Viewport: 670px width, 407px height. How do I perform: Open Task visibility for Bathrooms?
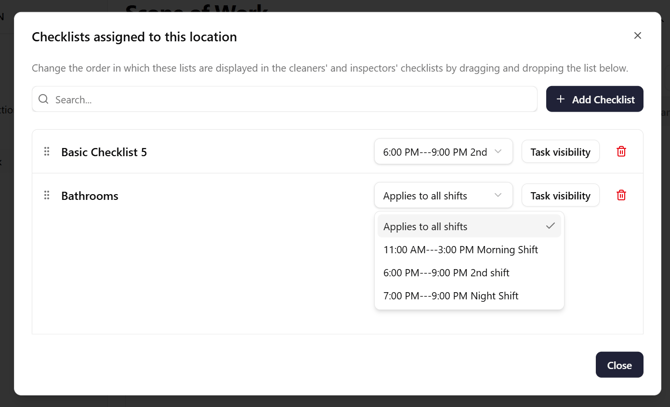pyautogui.click(x=560, y=196)
